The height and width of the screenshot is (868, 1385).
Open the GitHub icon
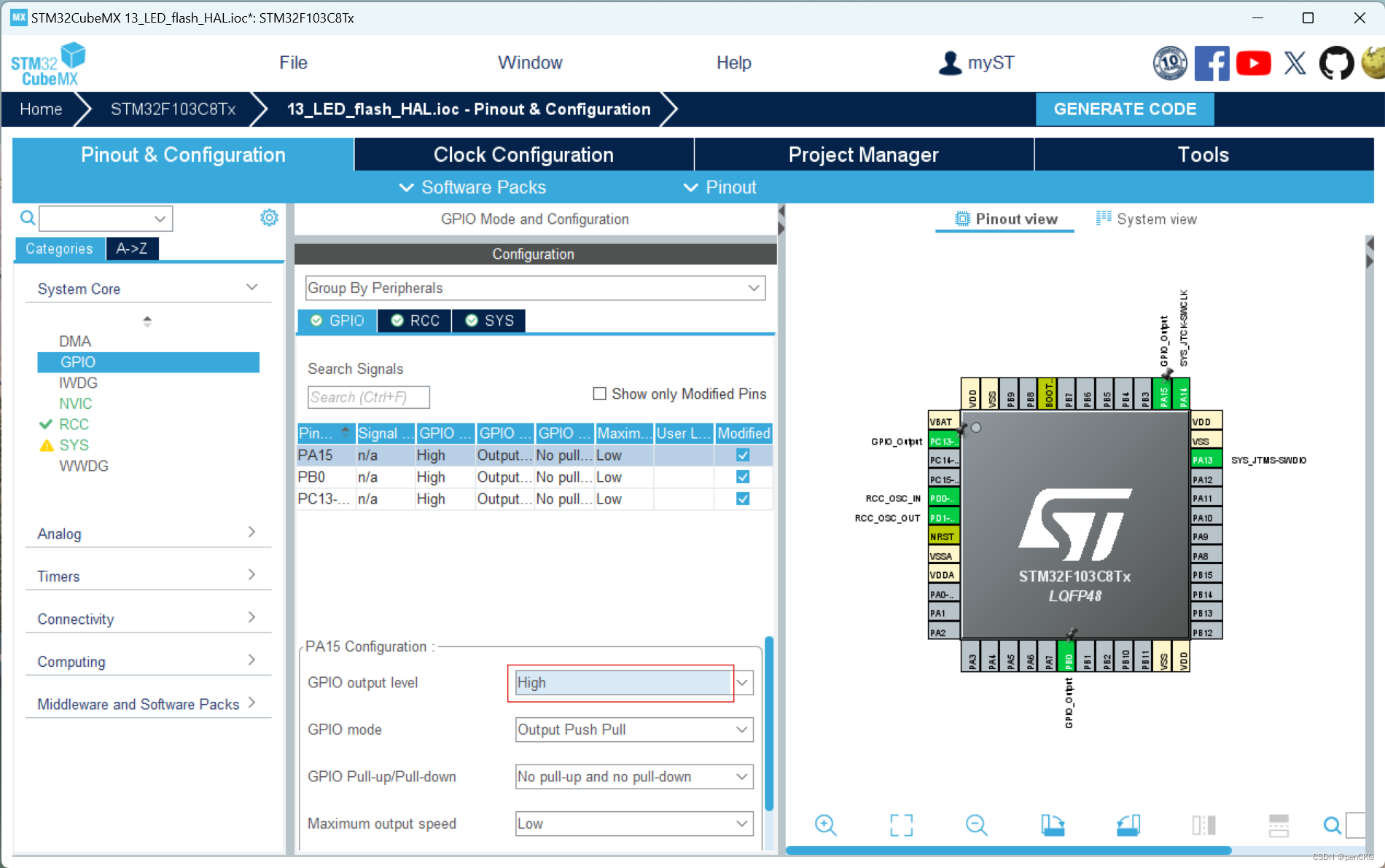coord(1336,63)
